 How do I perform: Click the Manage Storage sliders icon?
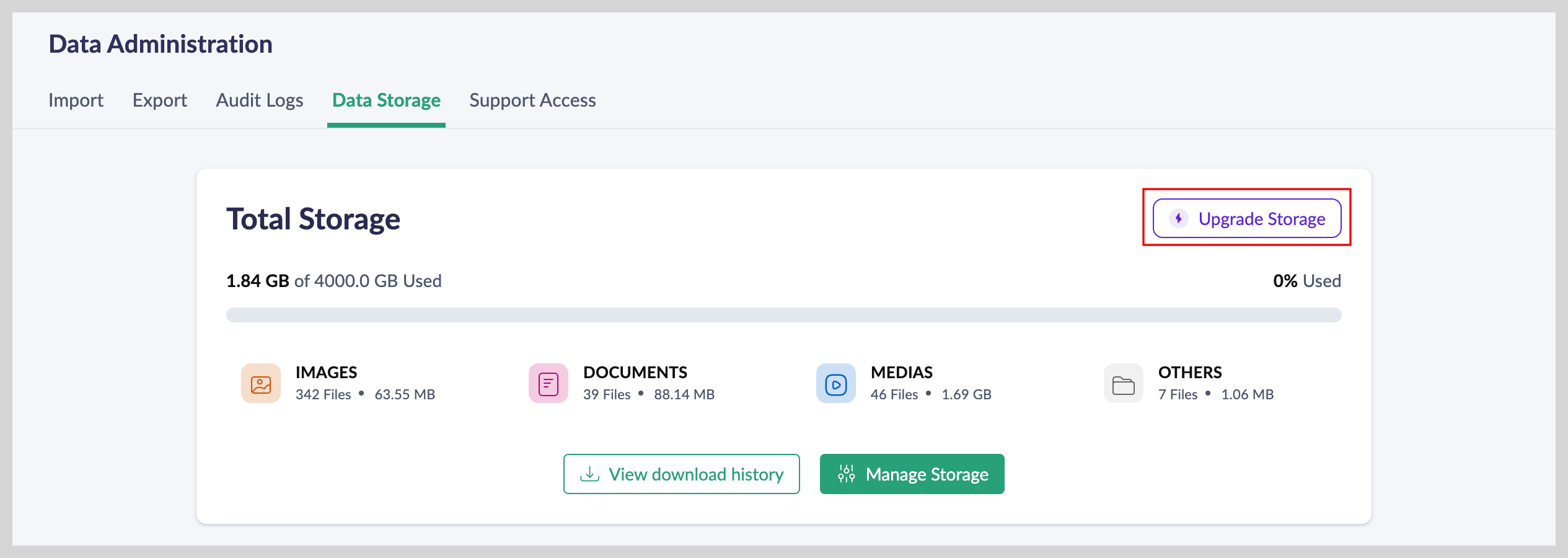point(846,474)
